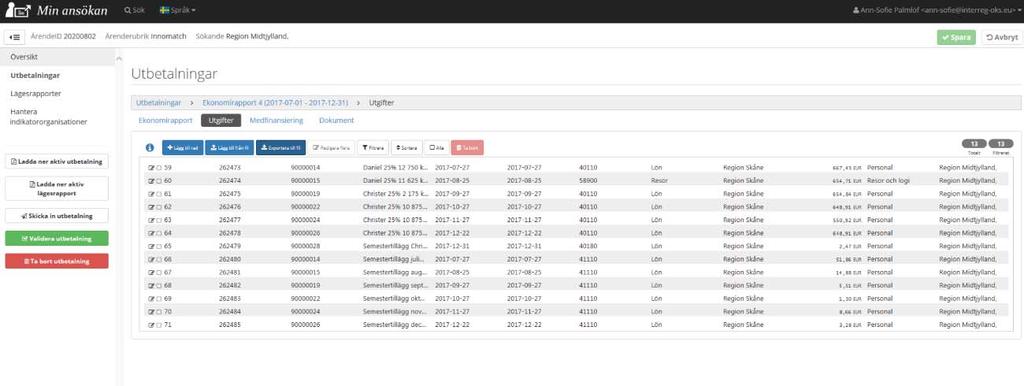Open edit icon for row 63
Image resolution: width=1024 pixels, height=386 pixels.
pyautogui.click(x=152, y=220)
